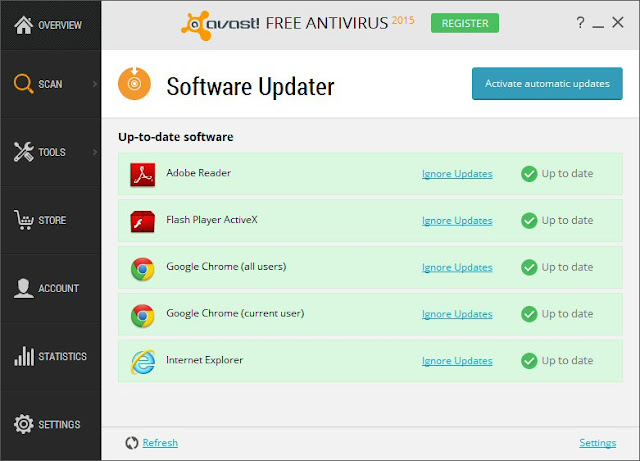Expand the Scan submenu arrow

[x=95, y=84]
